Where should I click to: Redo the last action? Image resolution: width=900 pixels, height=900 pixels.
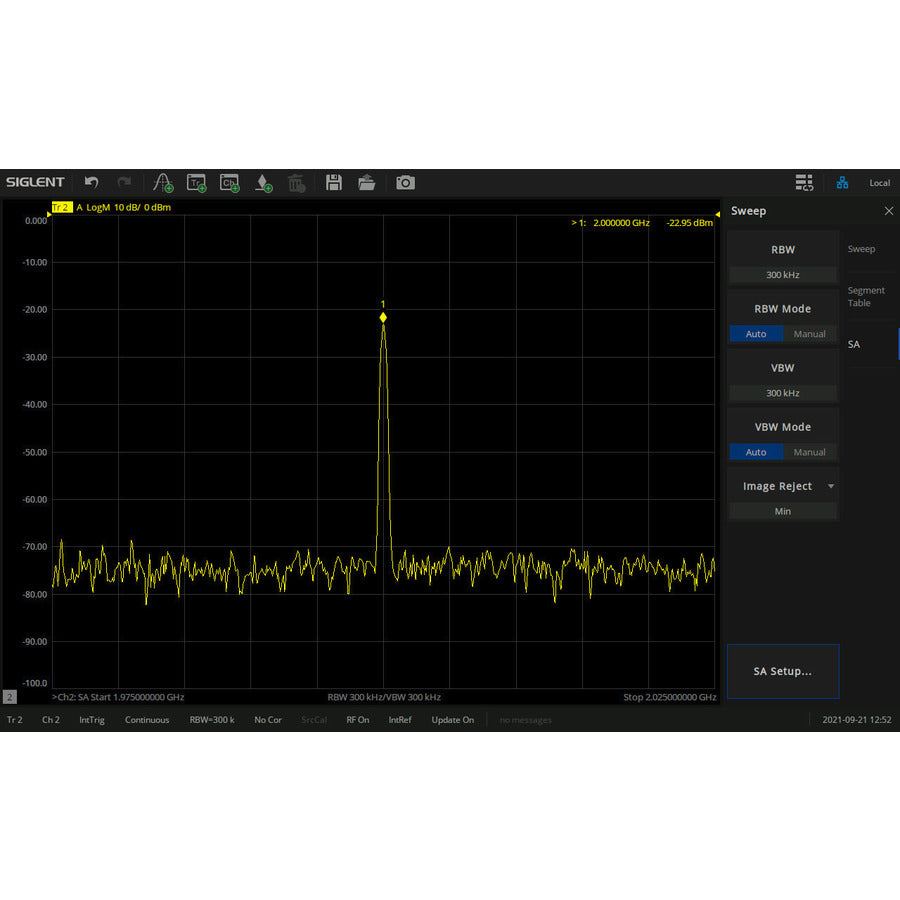coord(124,183)
